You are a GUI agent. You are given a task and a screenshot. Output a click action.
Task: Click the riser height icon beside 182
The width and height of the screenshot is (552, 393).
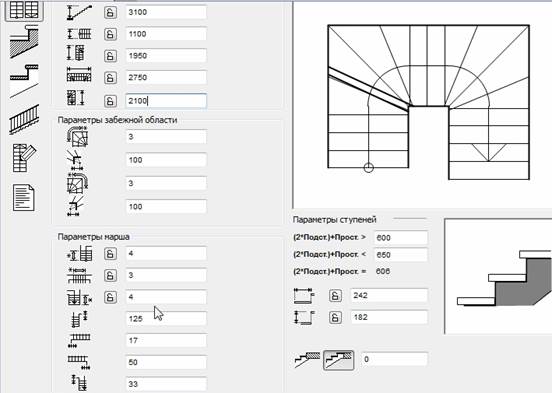coord(304,317)
